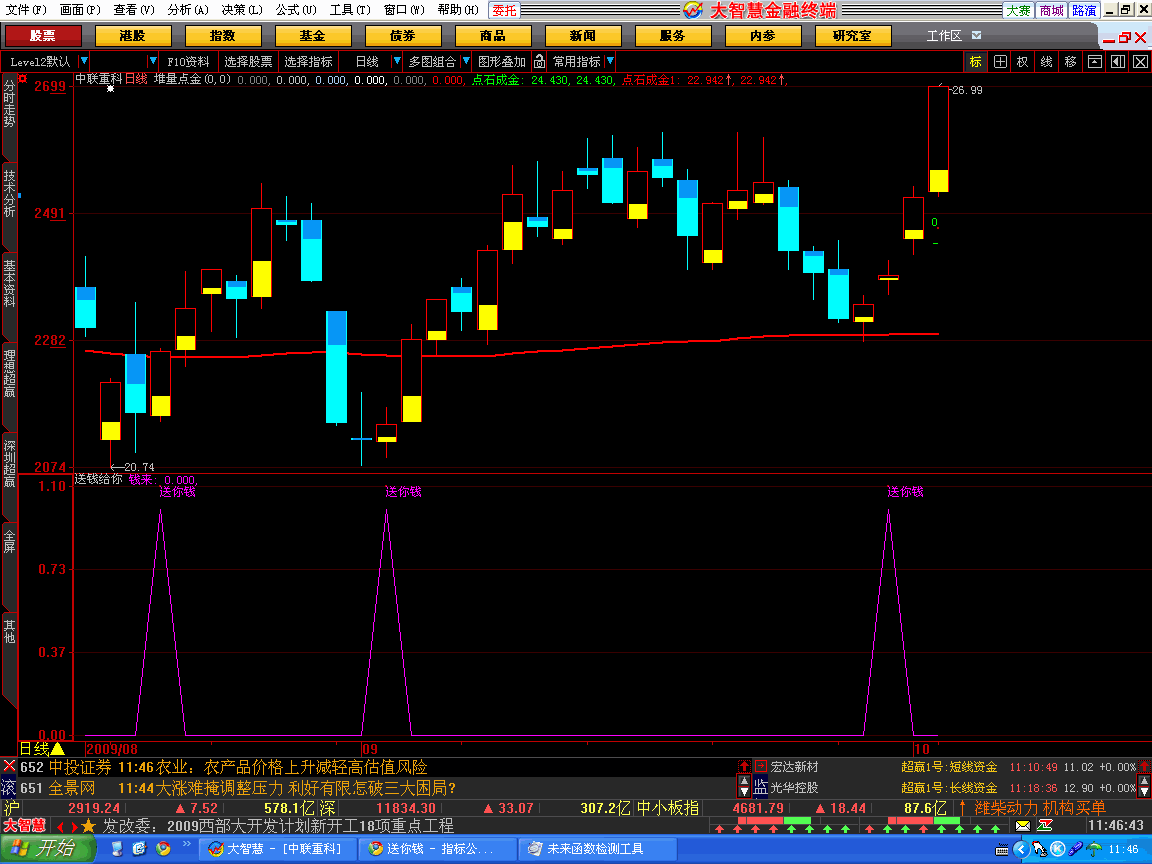This screenshot has width=1152, height=864.
Task: Open the 工具(T) menu
Action: point(350,10)
